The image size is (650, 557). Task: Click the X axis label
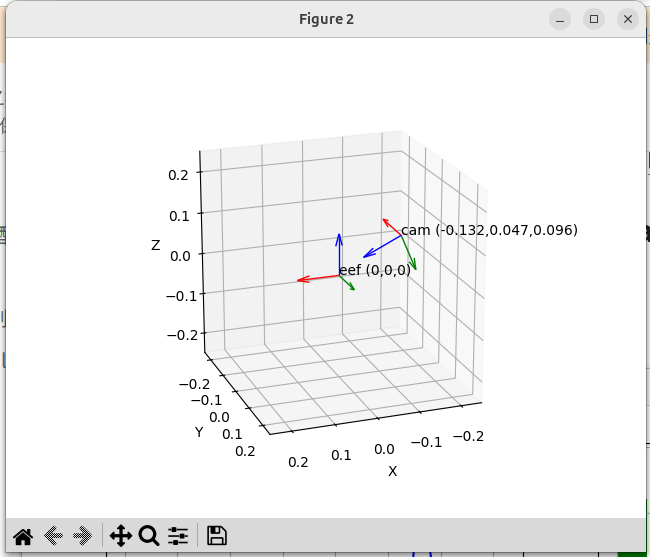(392, 470)
